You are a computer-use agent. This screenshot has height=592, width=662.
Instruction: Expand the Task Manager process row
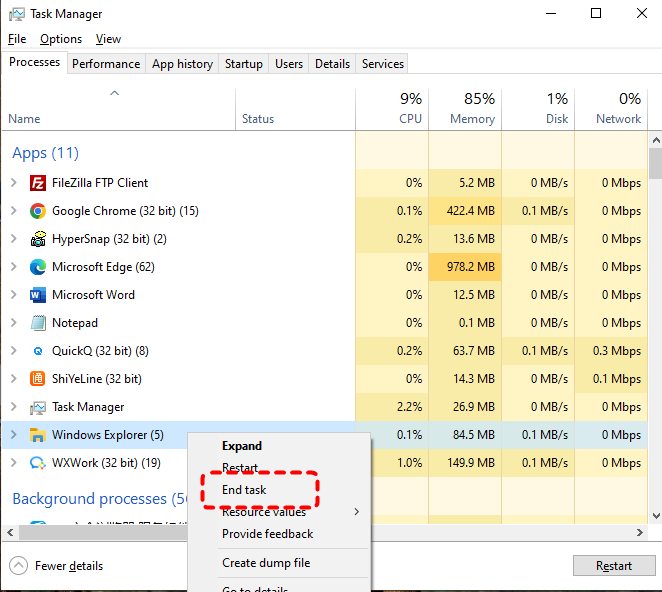pos(14,407)
